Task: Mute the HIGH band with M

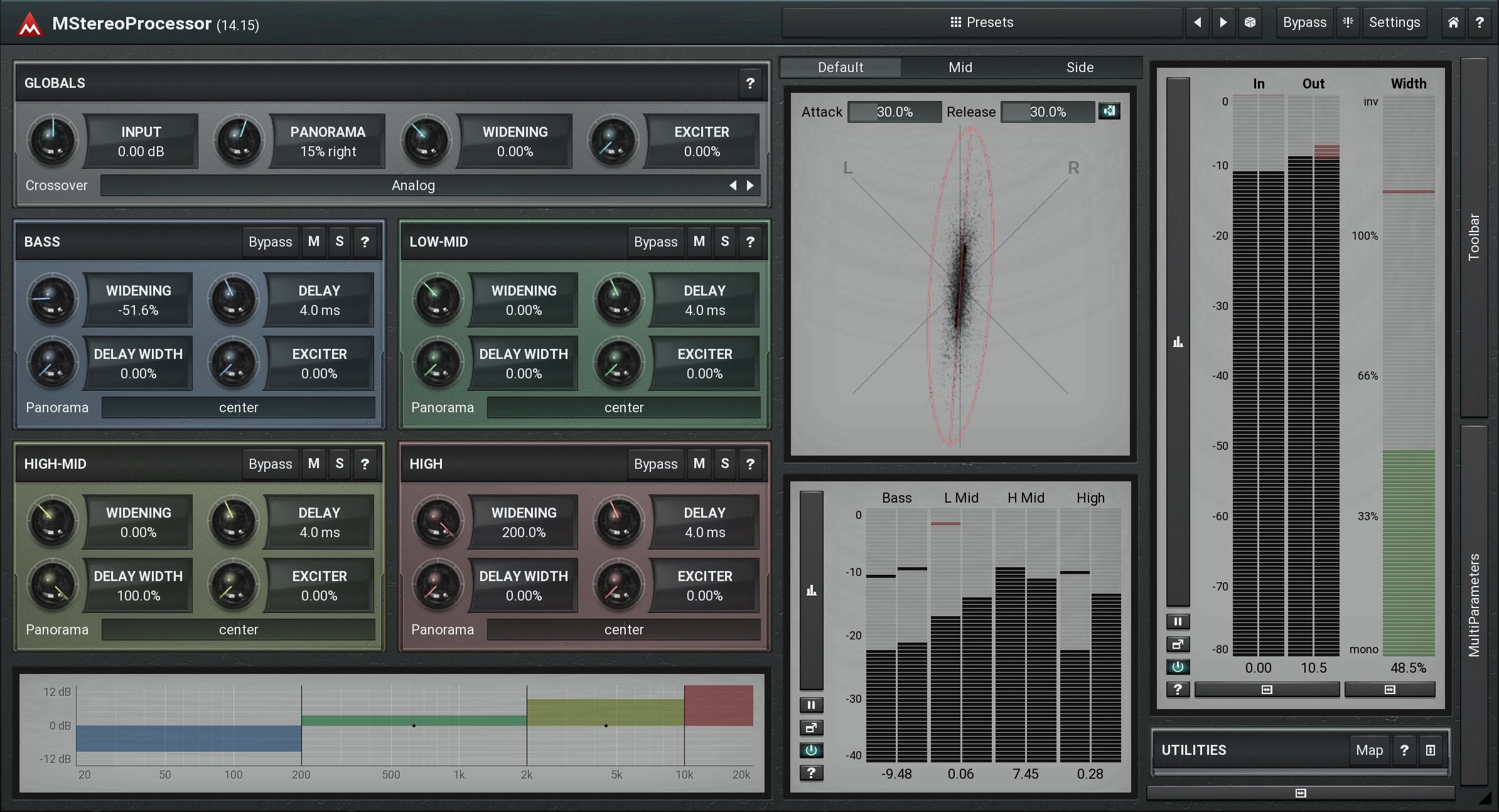Action: tap(699, 464)
